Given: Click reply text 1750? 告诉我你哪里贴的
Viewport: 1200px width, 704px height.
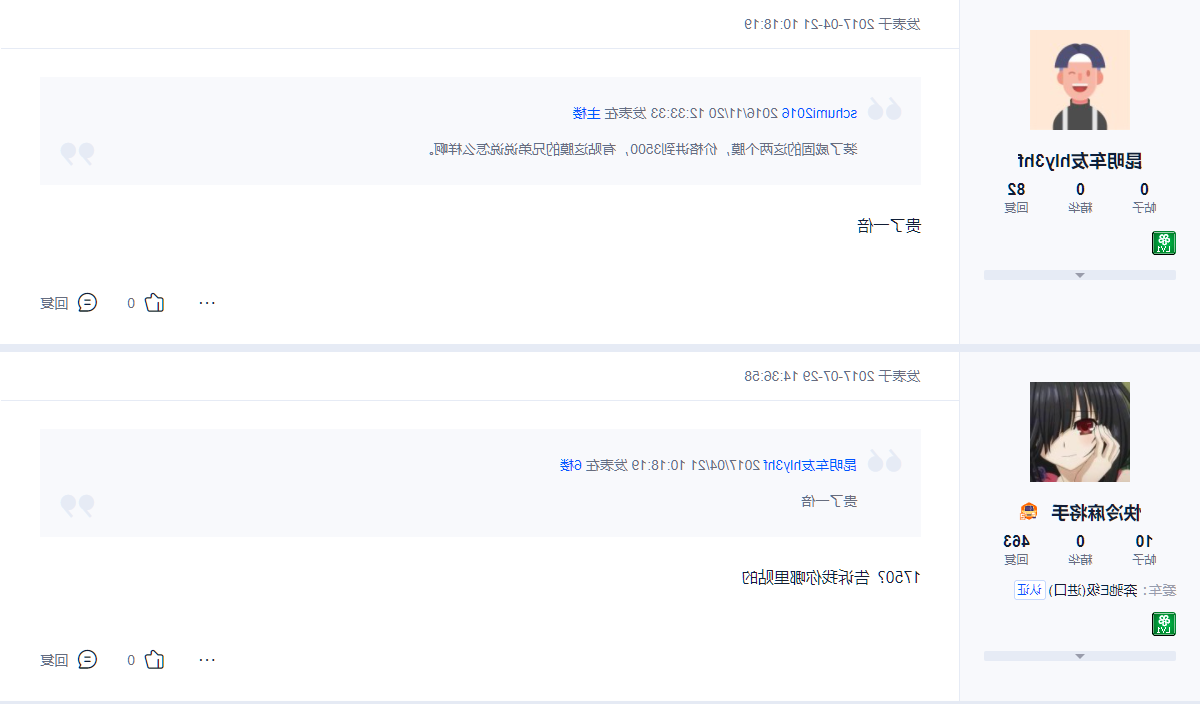Looking at the screenshot, I should pos(830,577).
